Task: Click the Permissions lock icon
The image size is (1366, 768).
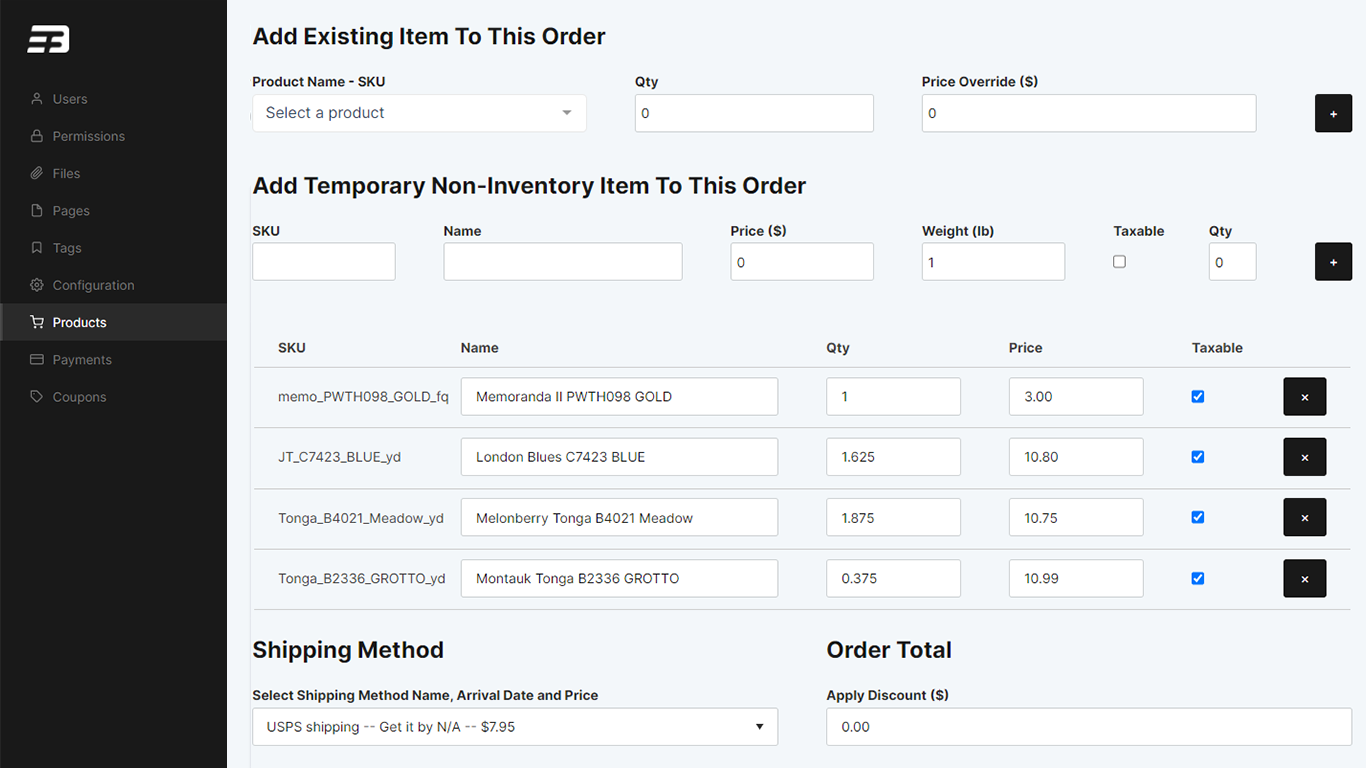Action: click(x=37, y=136)
